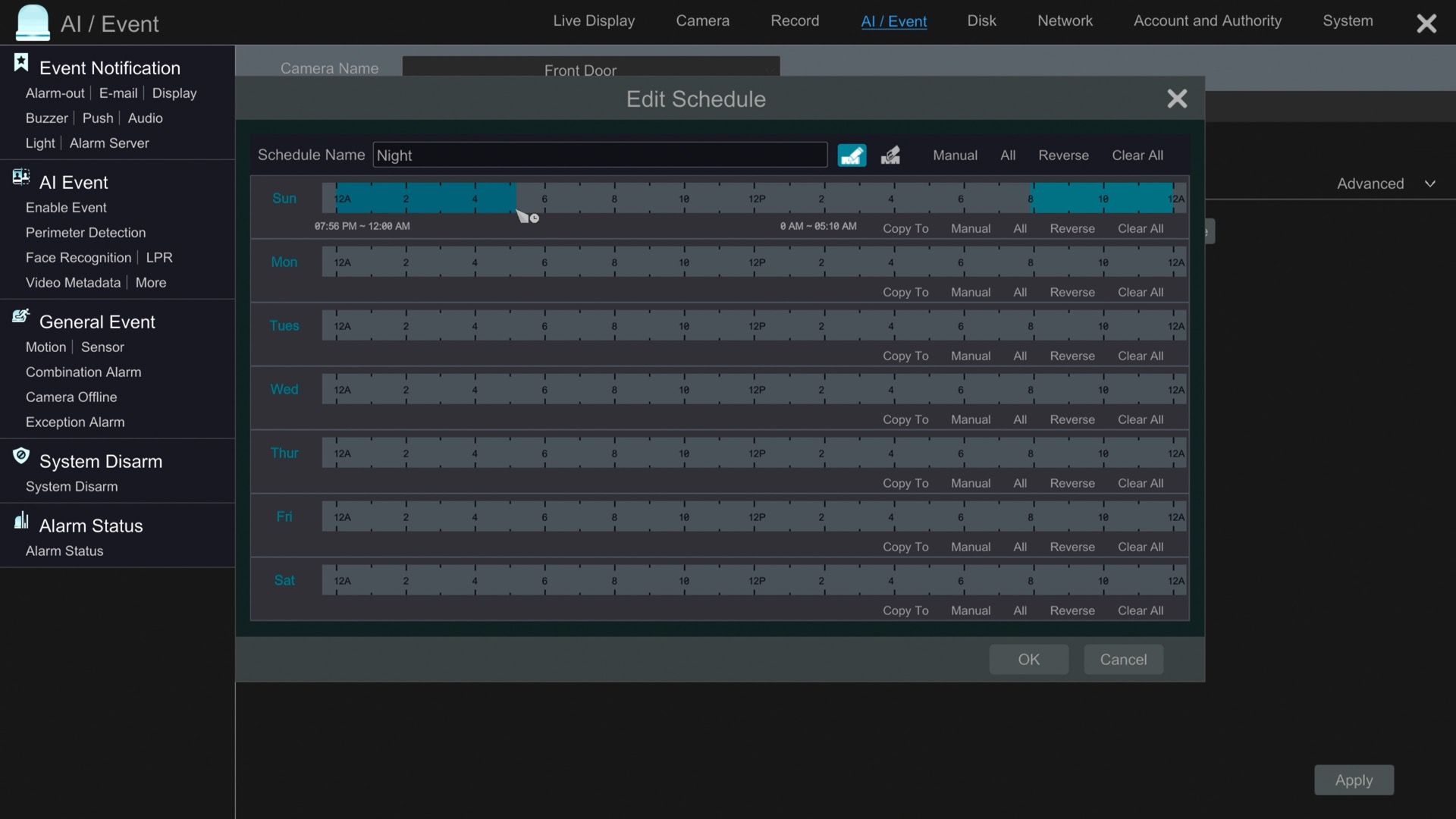Click Copy To for Monday row
Viewport: 1456px width, 819px height.
click(905, 292)
